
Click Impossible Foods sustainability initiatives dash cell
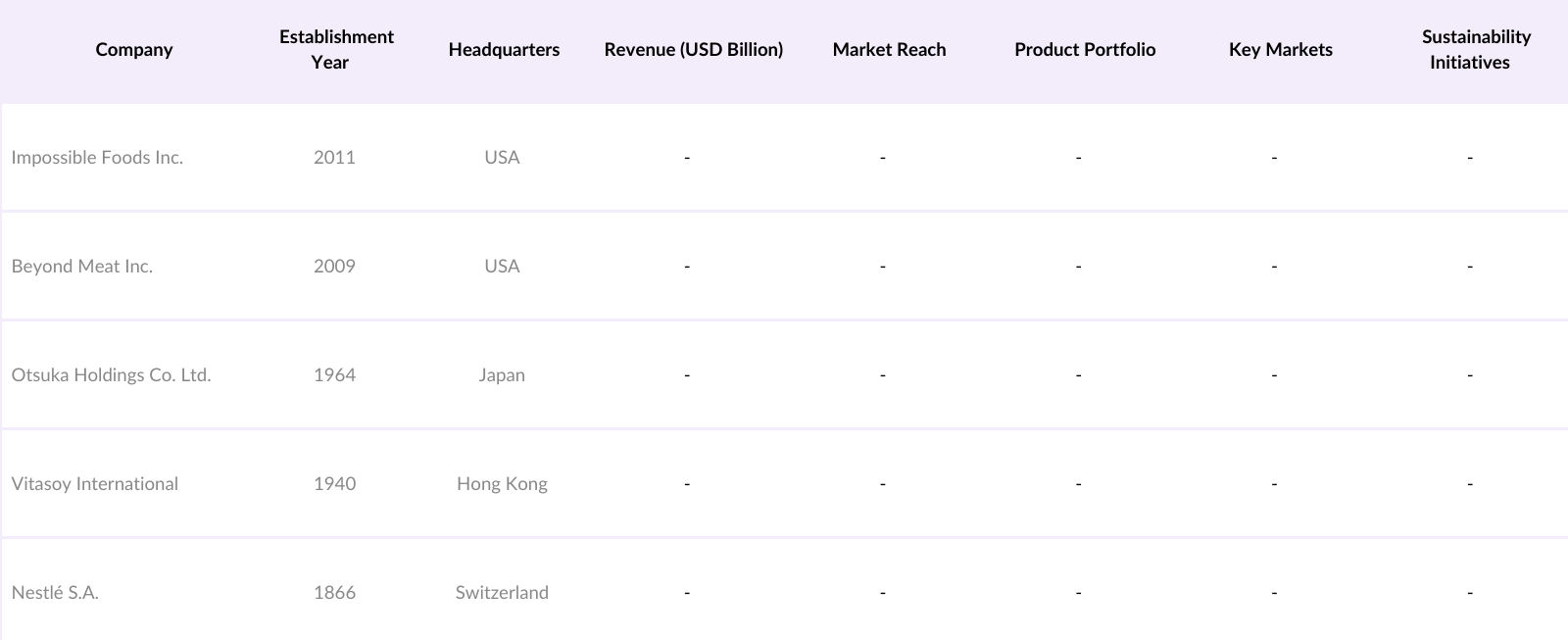1470,158
